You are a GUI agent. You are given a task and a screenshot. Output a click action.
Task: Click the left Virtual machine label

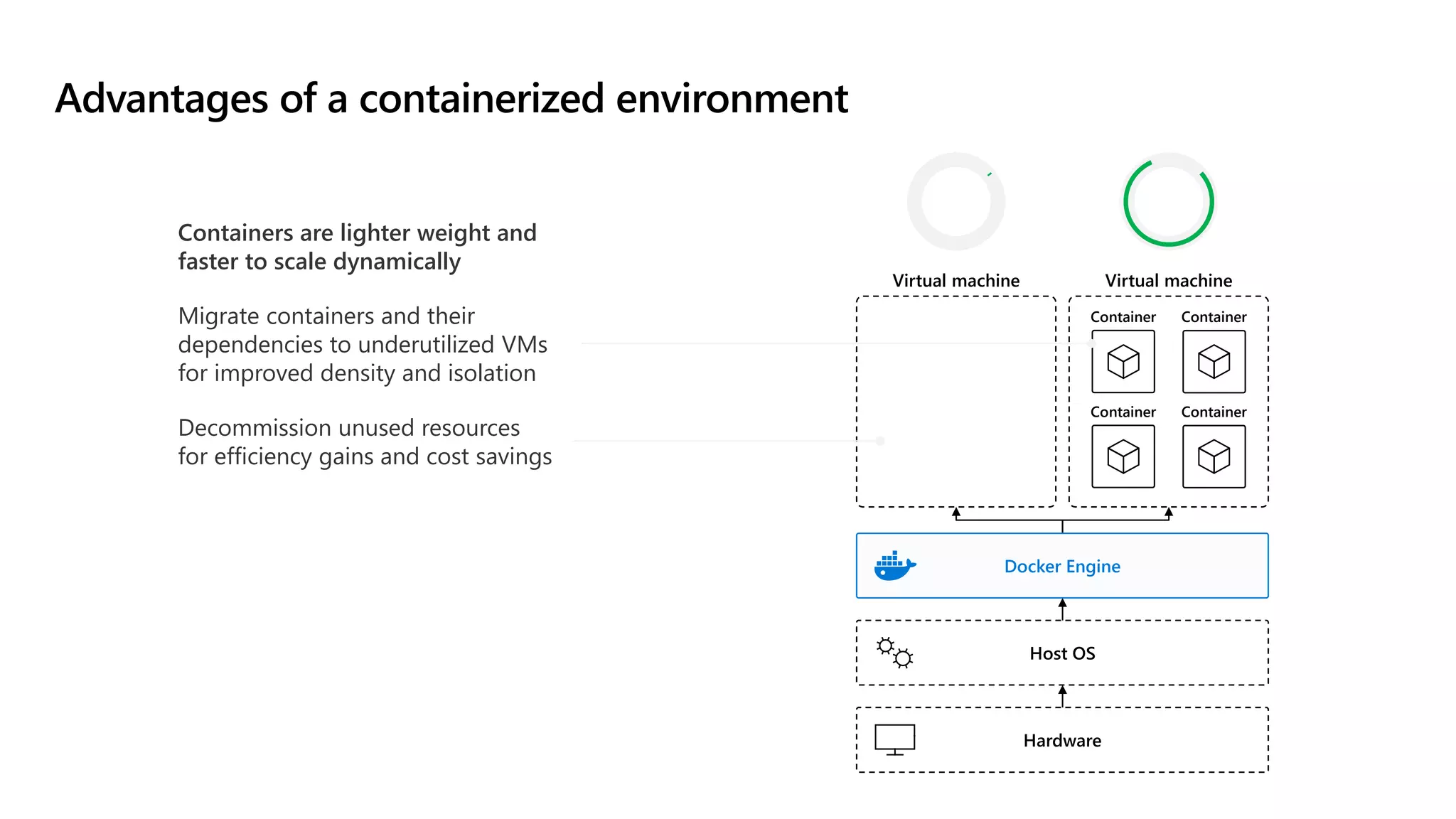956,281
